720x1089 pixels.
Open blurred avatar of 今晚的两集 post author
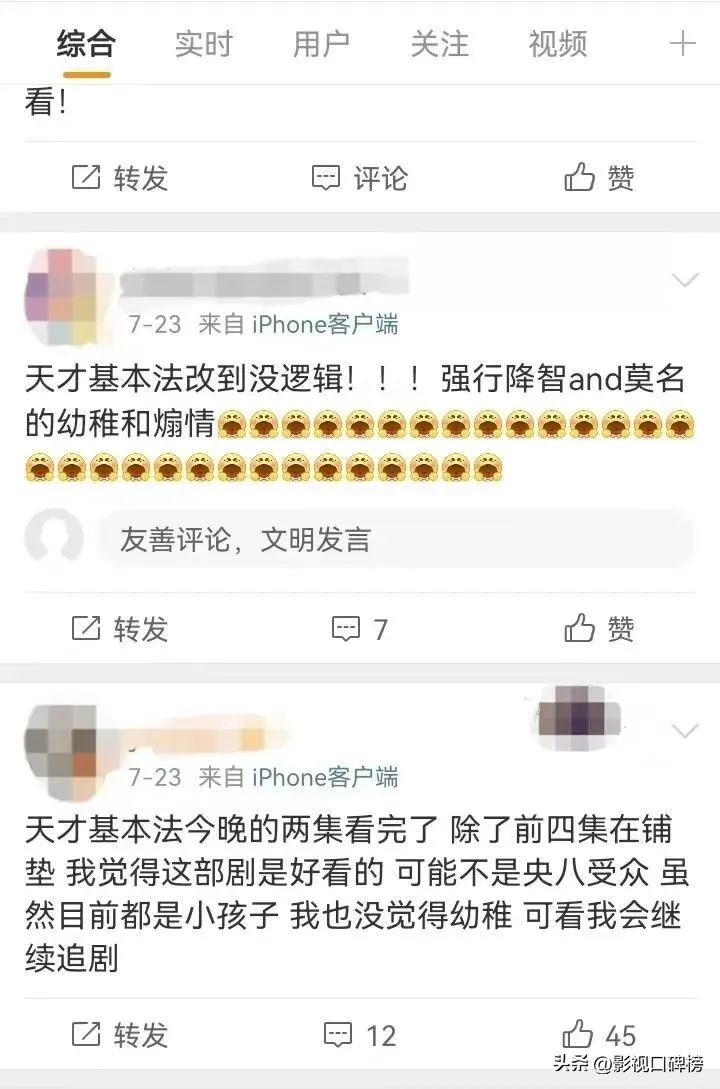tap(61, 749)
